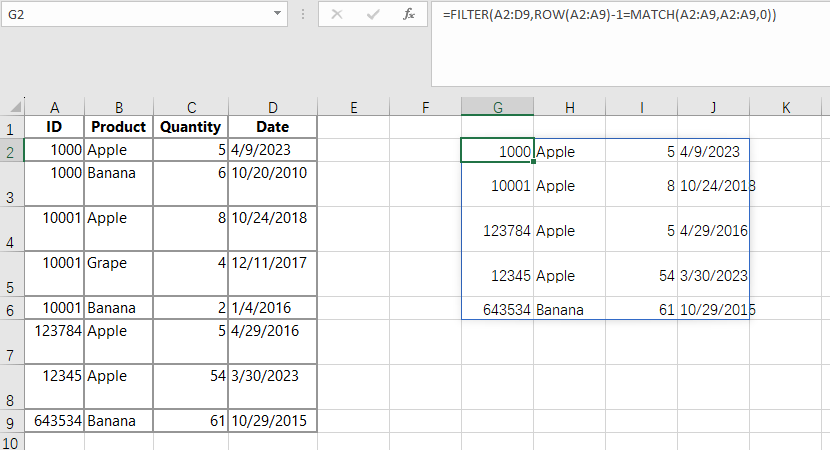Select cell D6 with date 1/4/2016

(273, 308)
